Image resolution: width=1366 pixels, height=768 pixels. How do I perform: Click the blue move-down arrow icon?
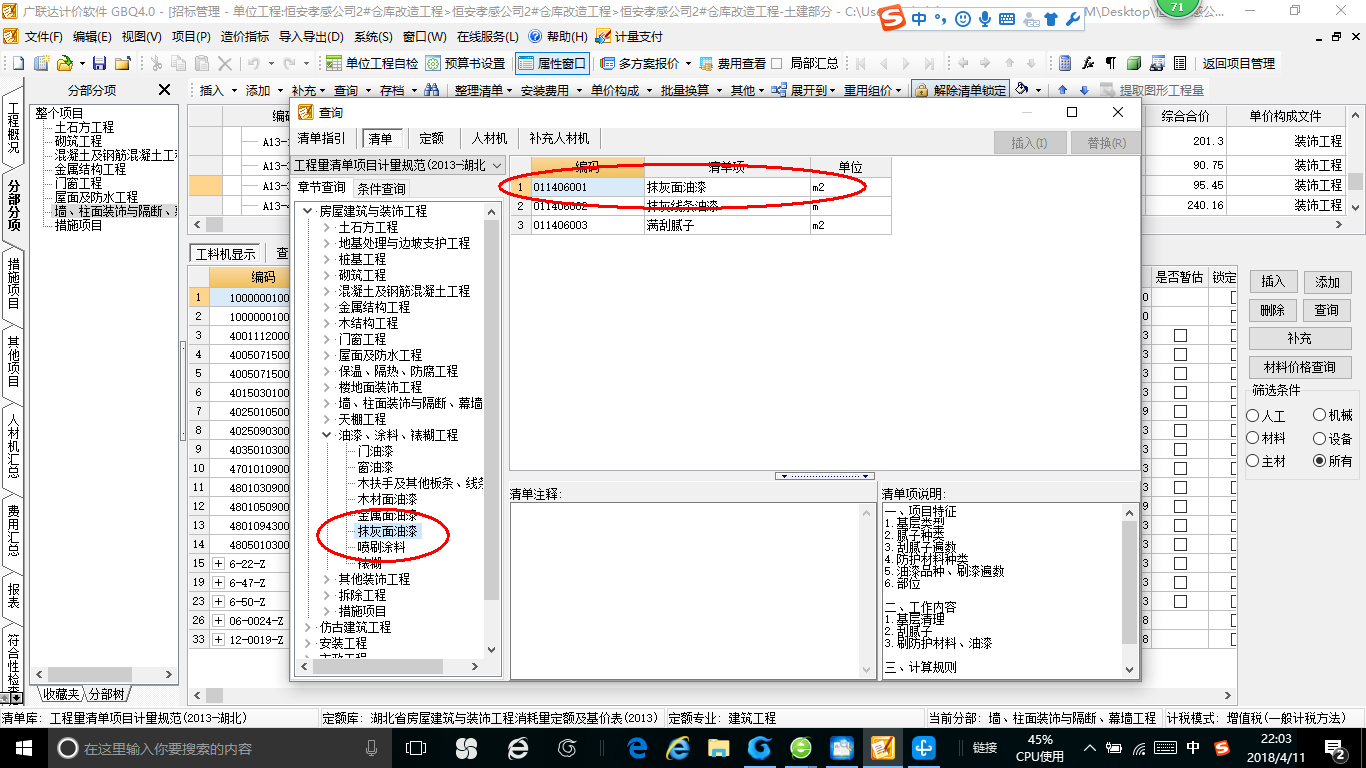[x=1086, y=91]
